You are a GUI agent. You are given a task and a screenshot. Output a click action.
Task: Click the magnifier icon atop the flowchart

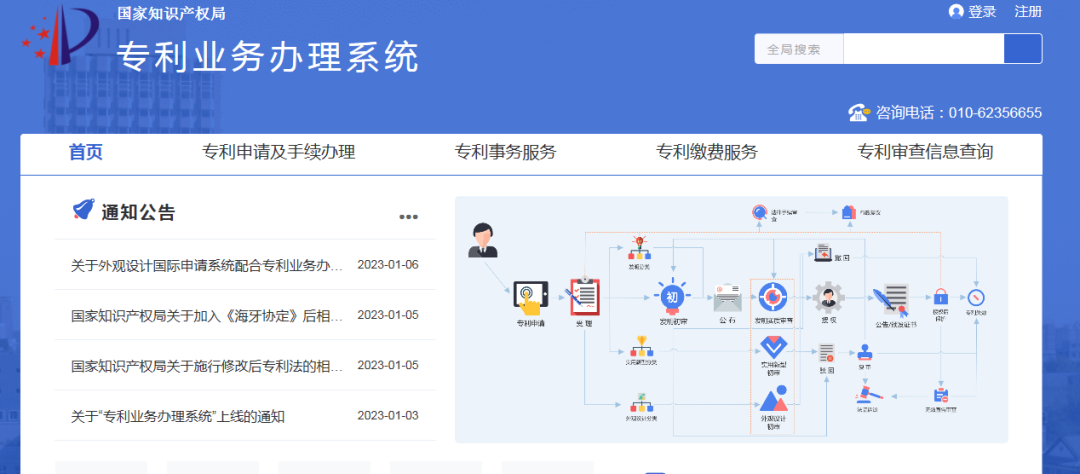pyautogui.click(x=759, y=212)
